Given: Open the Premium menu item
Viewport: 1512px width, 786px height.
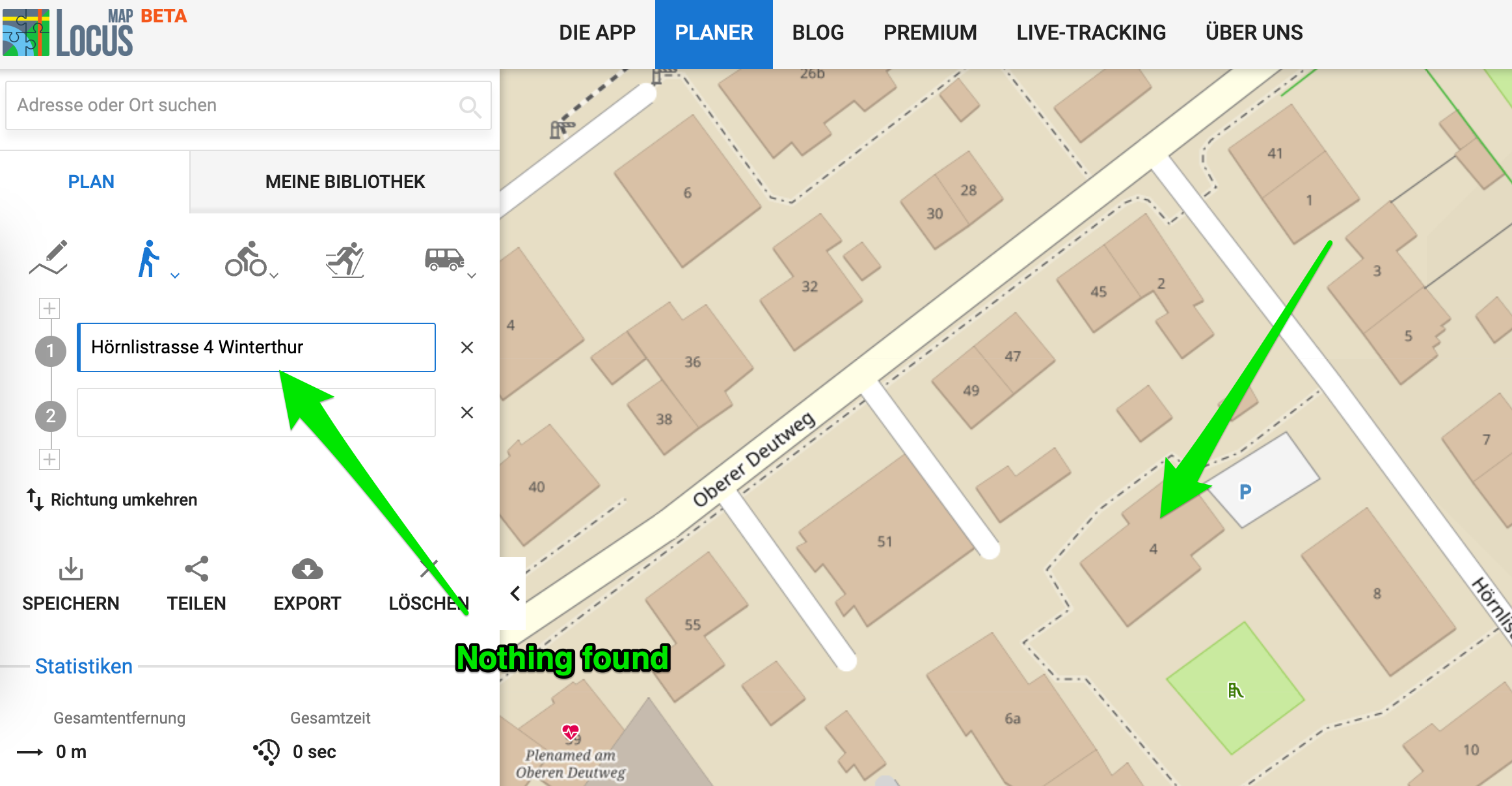Looking at the screenshot, I should [930, 33].
